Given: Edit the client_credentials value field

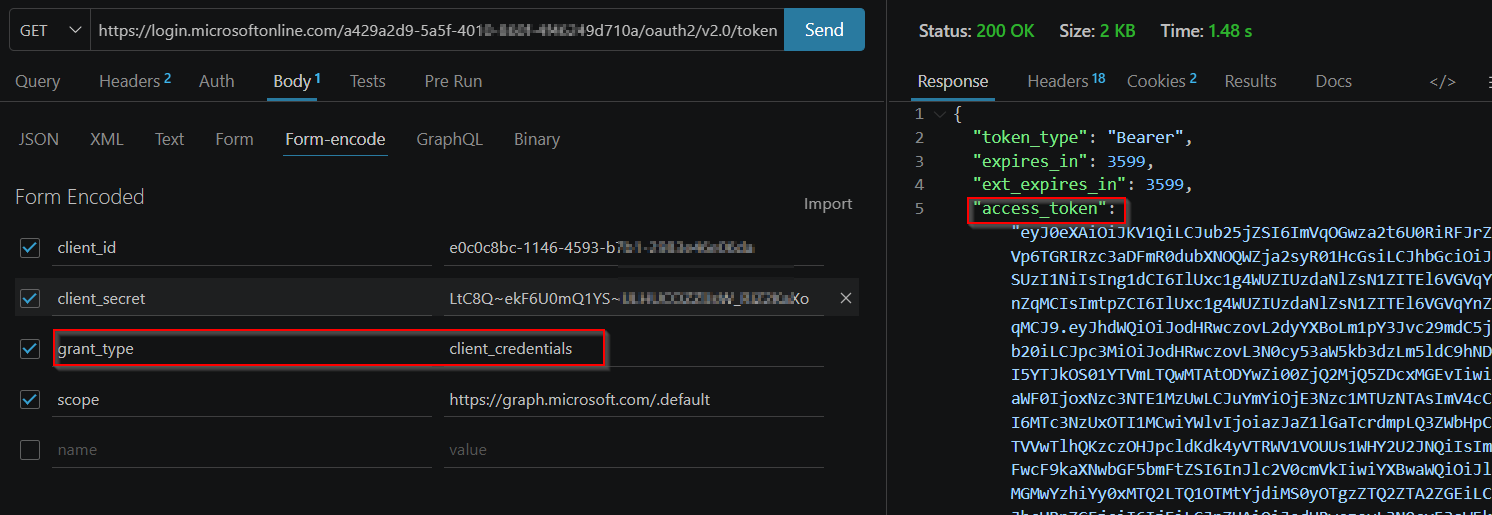Looking at the screenshot, I should point(634,349).
